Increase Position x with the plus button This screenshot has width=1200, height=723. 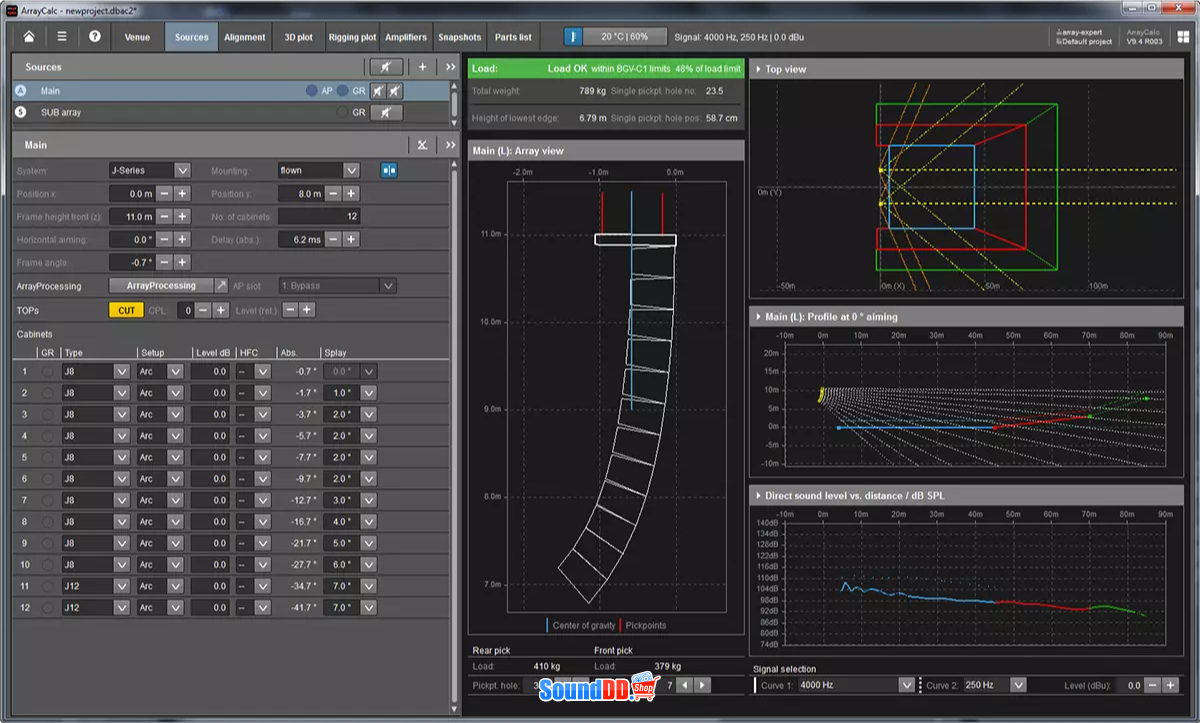[x=182, y=194]
